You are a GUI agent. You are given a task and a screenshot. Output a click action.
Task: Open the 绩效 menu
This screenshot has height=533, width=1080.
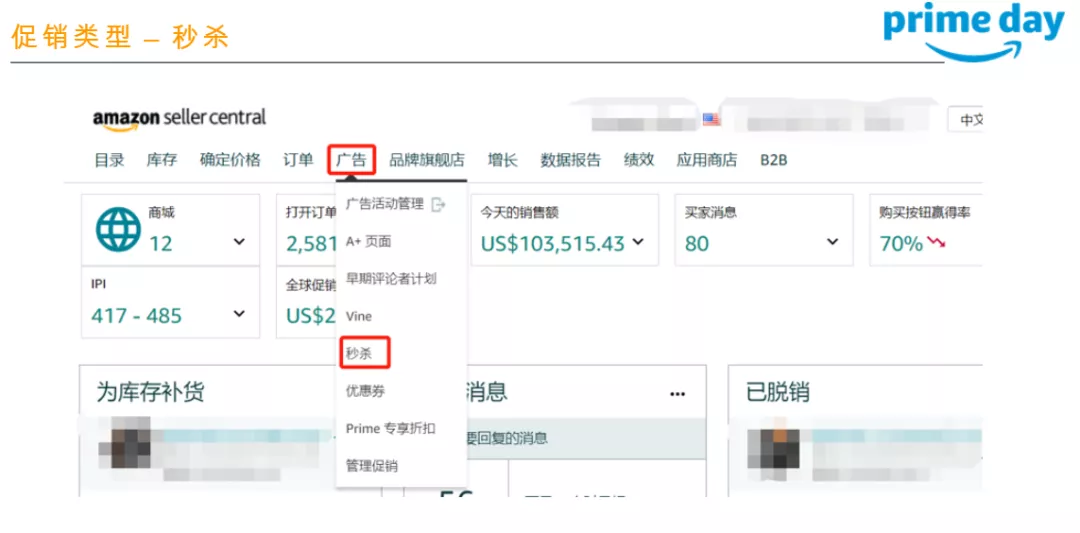pyautogui.click(x=638, y=160)
